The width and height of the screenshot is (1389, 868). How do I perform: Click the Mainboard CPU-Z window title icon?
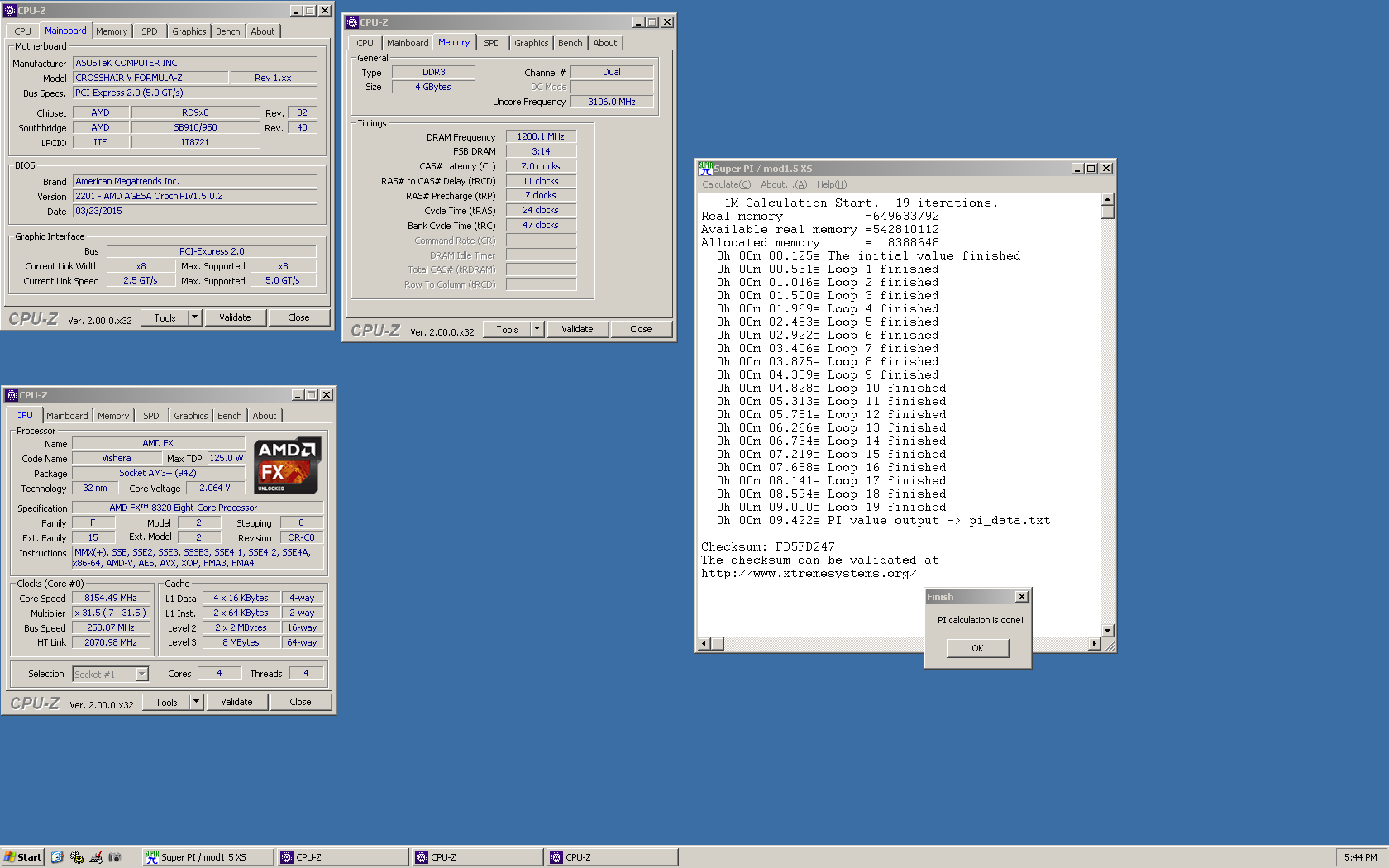point(10,11)
